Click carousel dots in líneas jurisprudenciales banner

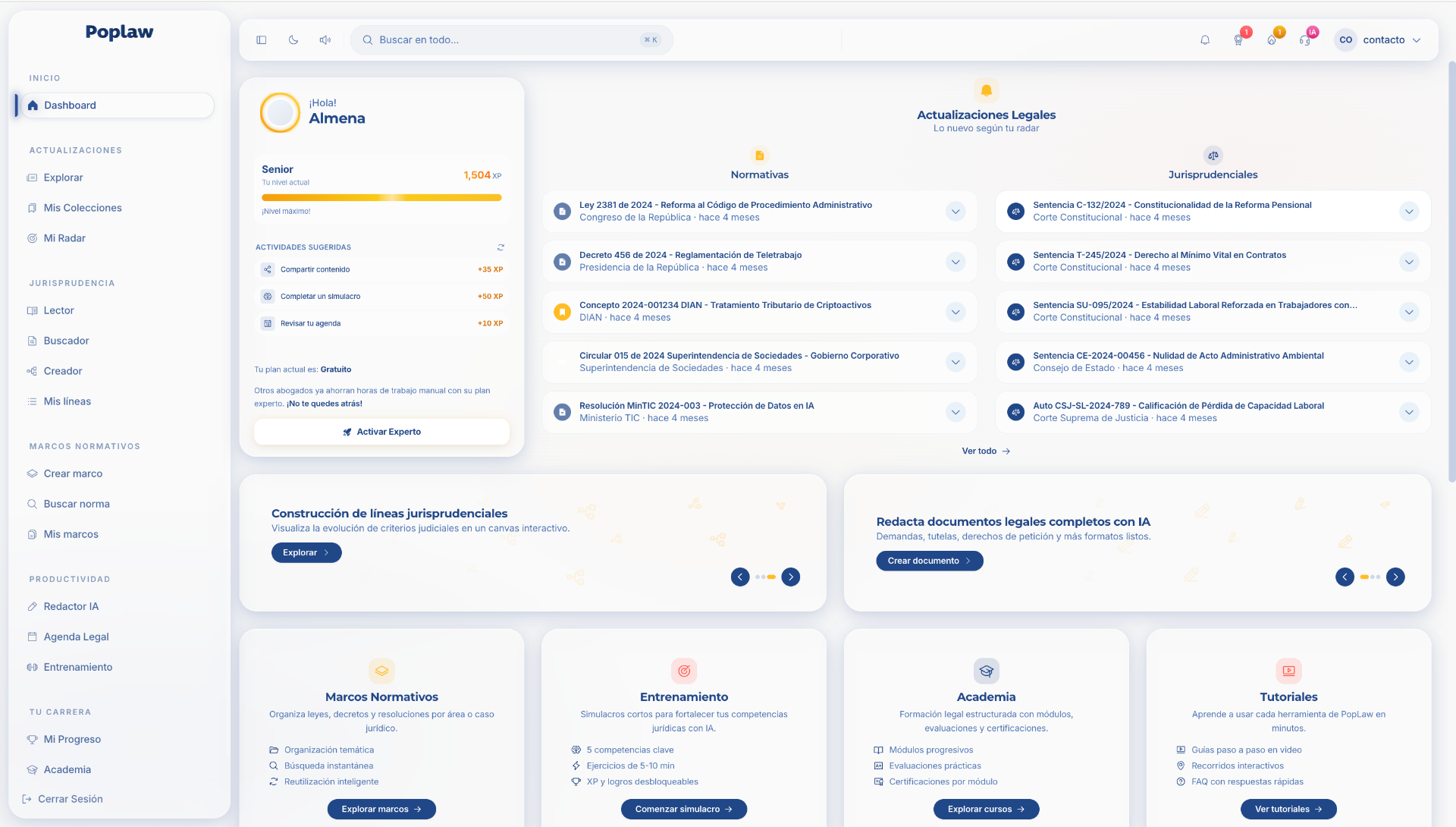pyautogui.click(x=765, y=577)
